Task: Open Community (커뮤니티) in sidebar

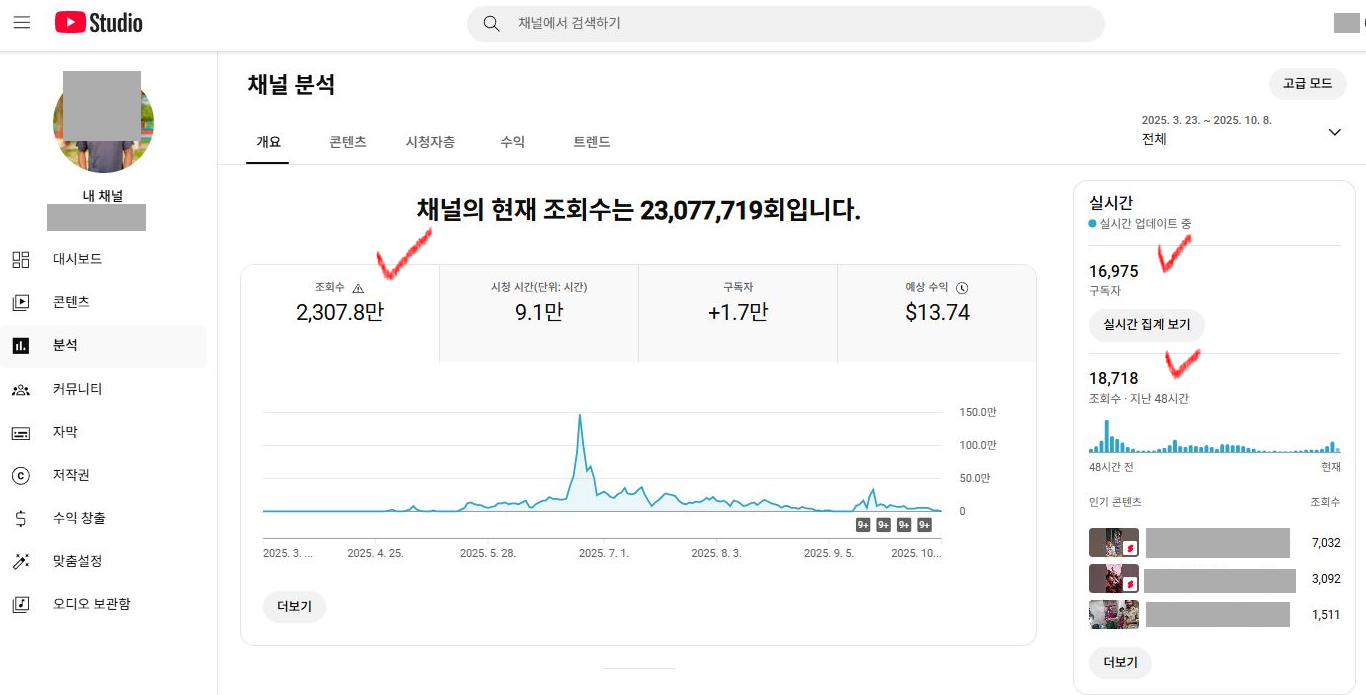Action: point(77,389)
